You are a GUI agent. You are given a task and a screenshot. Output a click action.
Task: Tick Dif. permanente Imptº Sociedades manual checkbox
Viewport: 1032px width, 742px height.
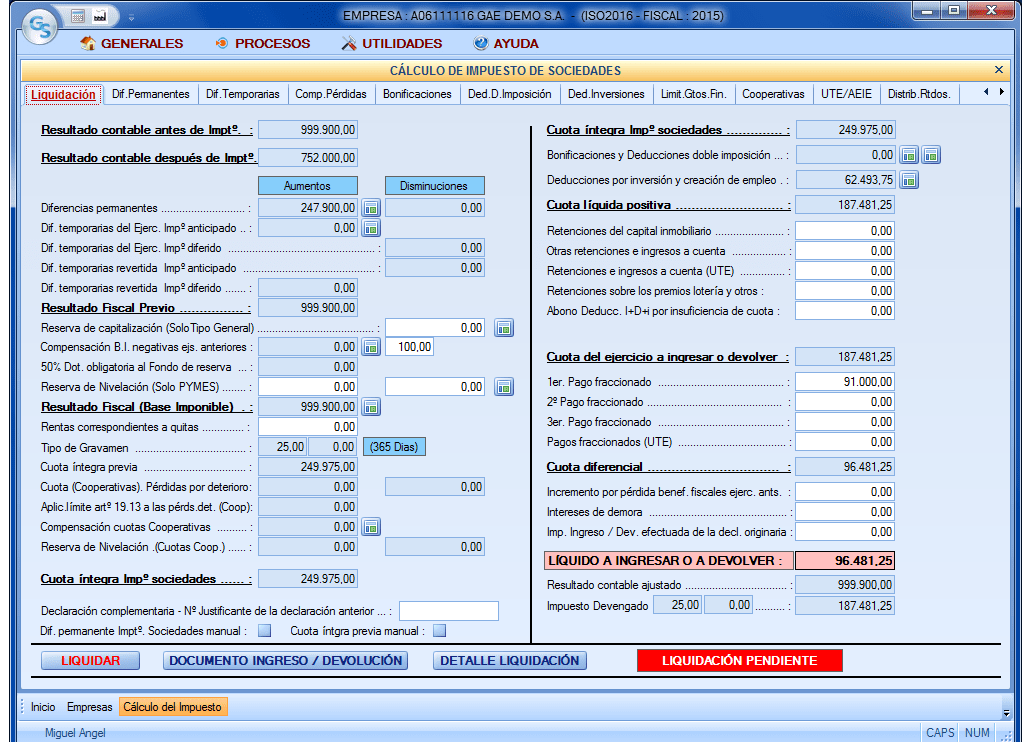(265, 631)
